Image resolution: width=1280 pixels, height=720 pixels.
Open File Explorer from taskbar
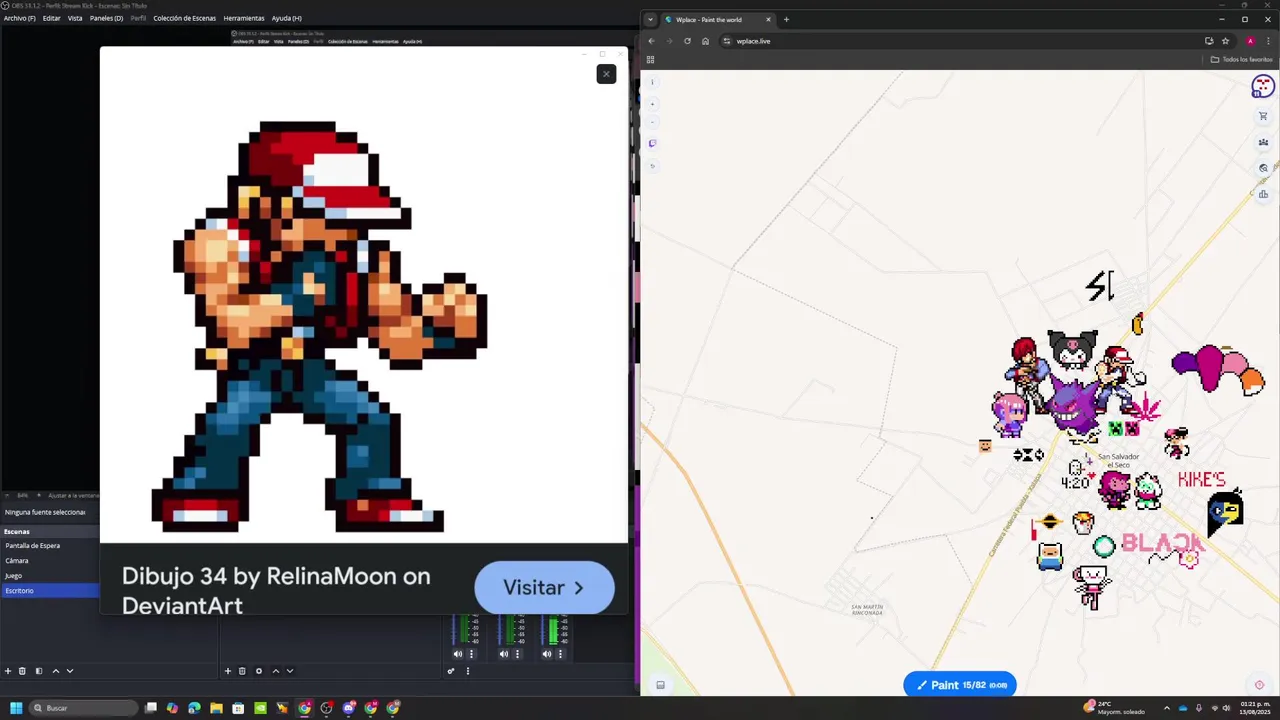pyautogui.click(x=216, y=708)
